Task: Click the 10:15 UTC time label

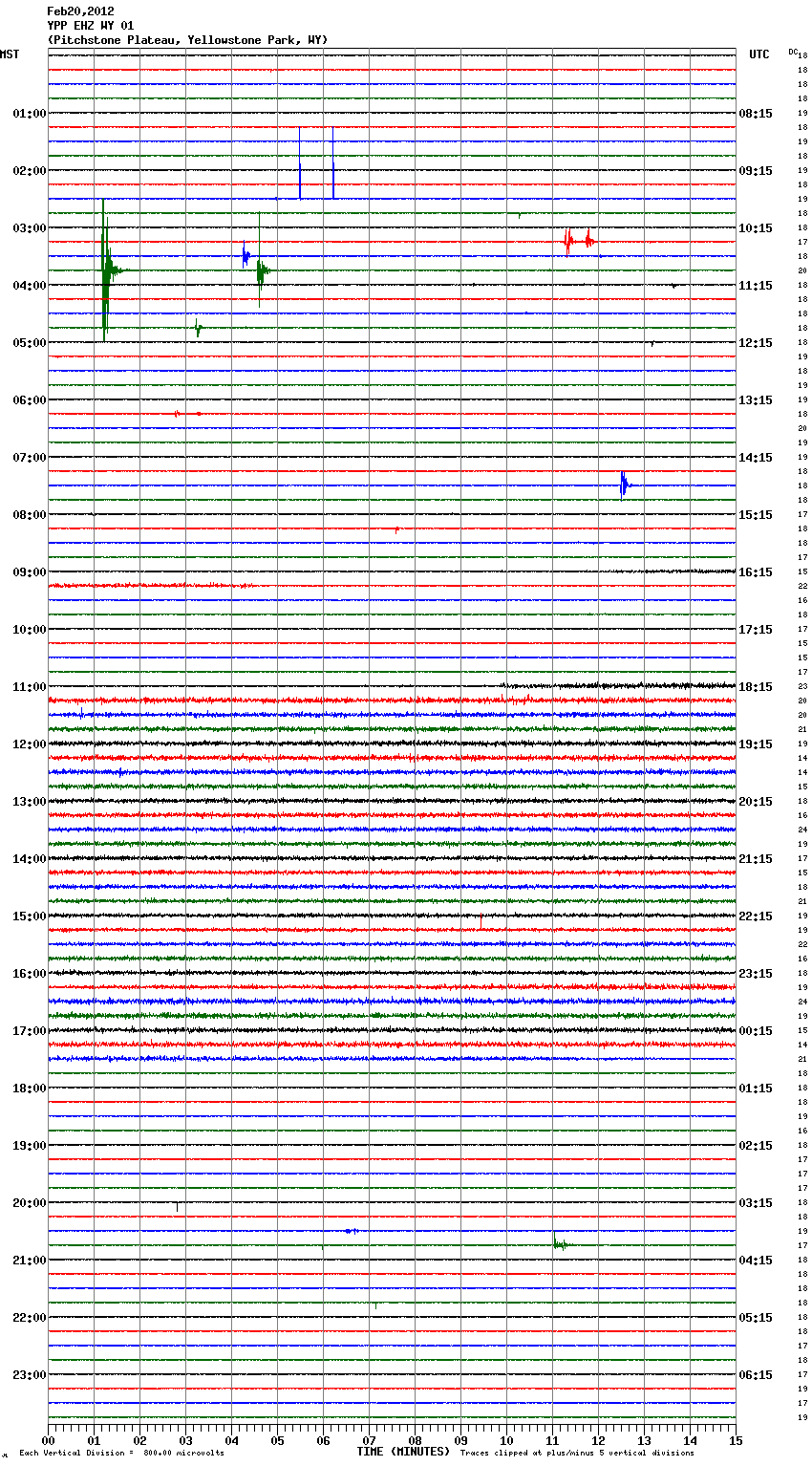Action: click(756, 228)
